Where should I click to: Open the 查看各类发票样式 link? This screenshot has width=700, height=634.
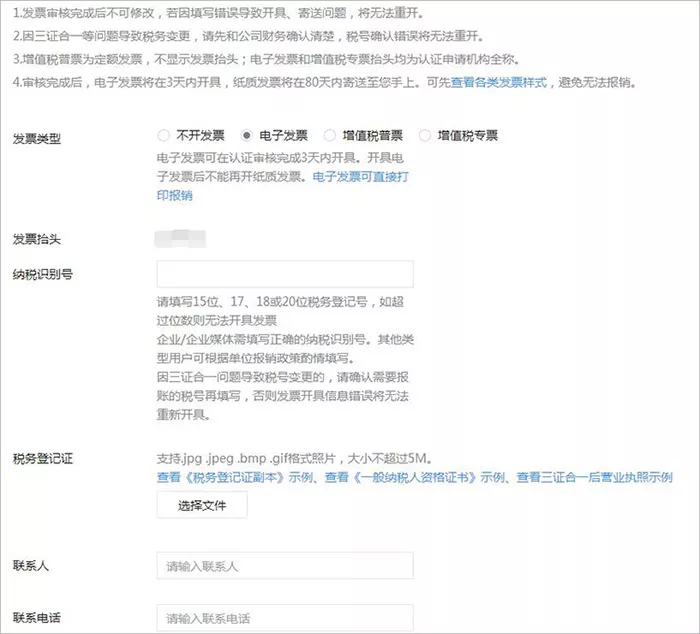pos(498,83)
